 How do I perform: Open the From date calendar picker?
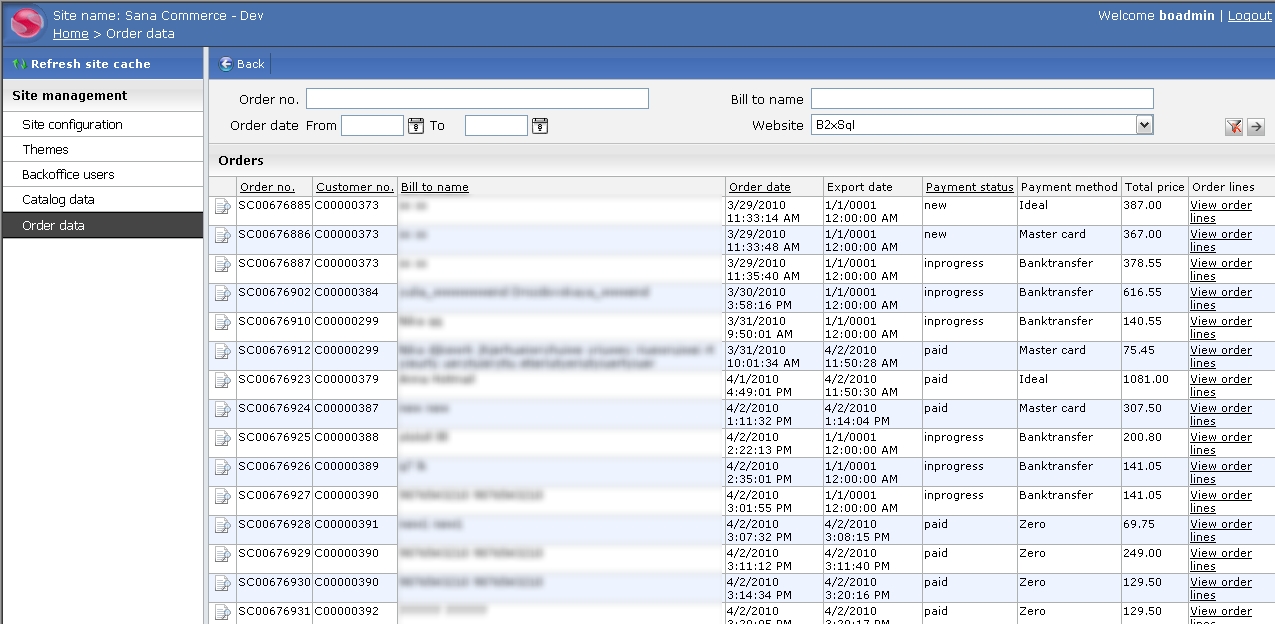coord(416,126)
